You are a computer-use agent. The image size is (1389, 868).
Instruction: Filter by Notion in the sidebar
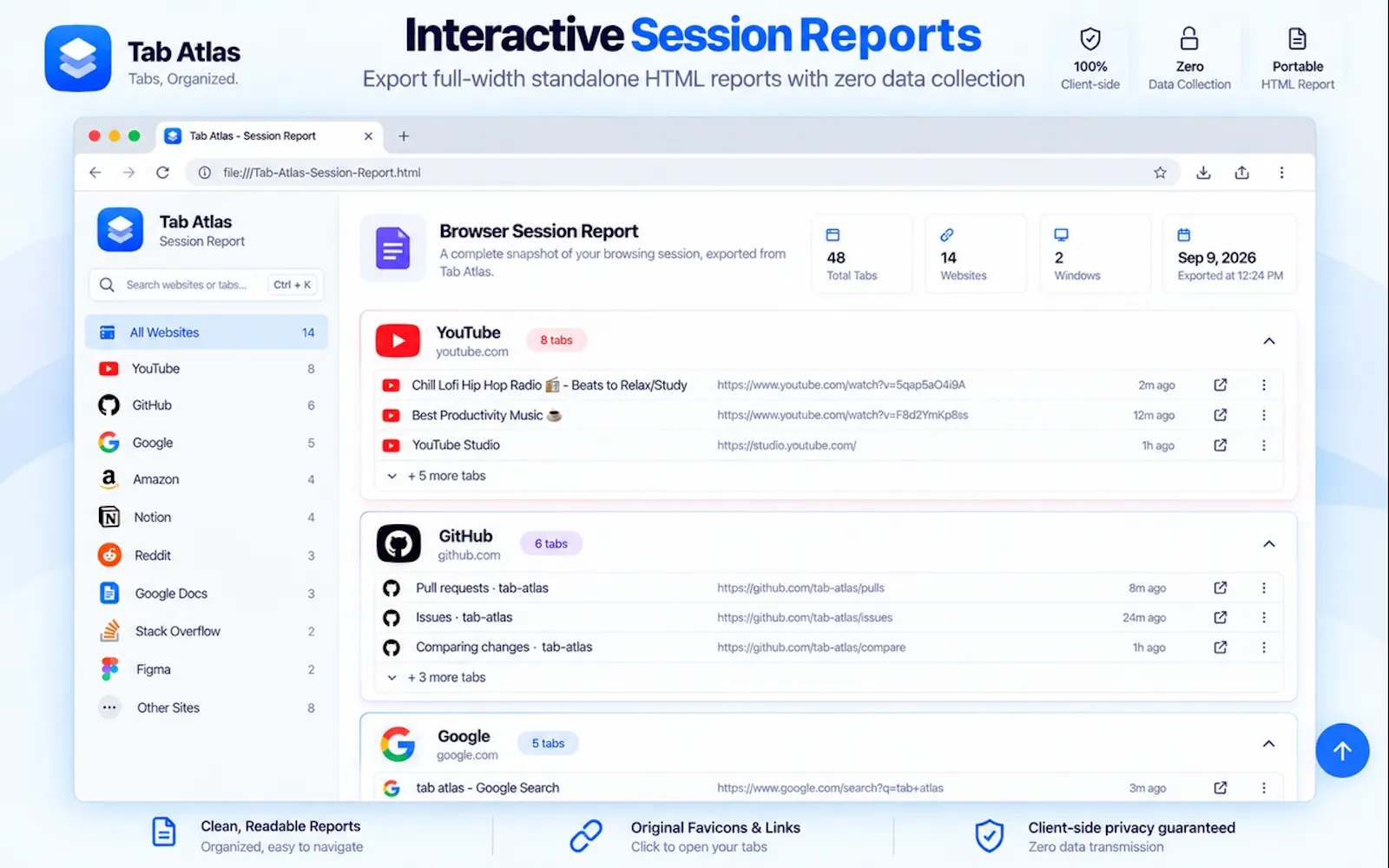point(207,517)
